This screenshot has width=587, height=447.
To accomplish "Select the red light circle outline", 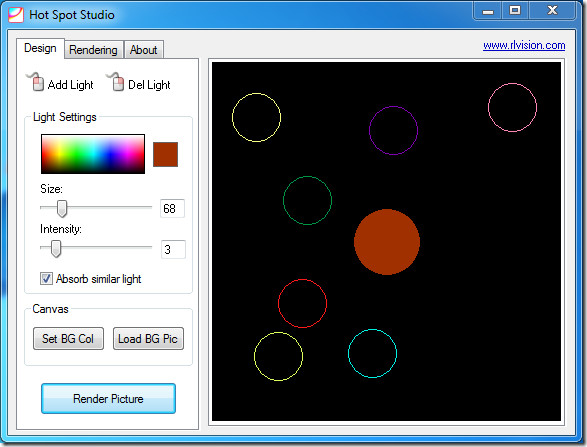I will (x=302, y=303).
